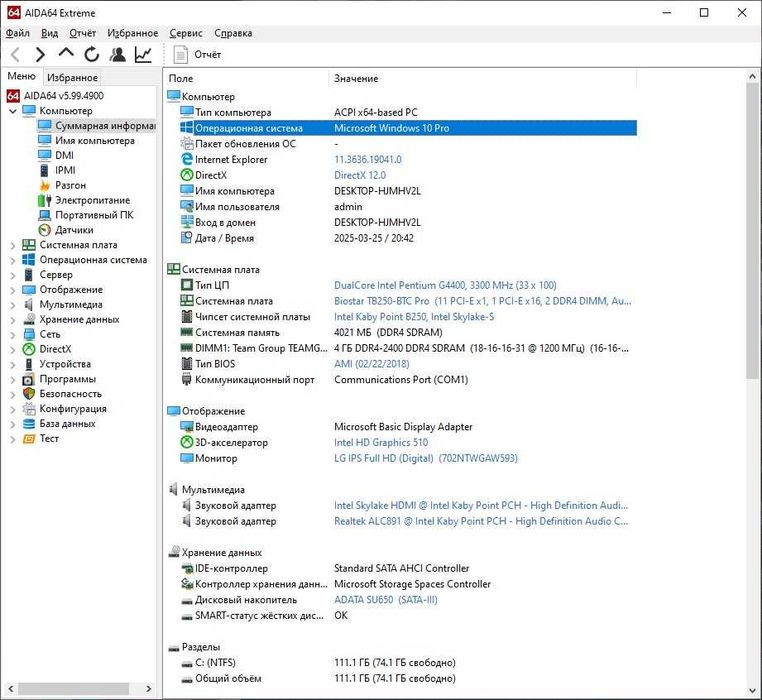Open the graph chart toolbar icon

click(143, 54)
